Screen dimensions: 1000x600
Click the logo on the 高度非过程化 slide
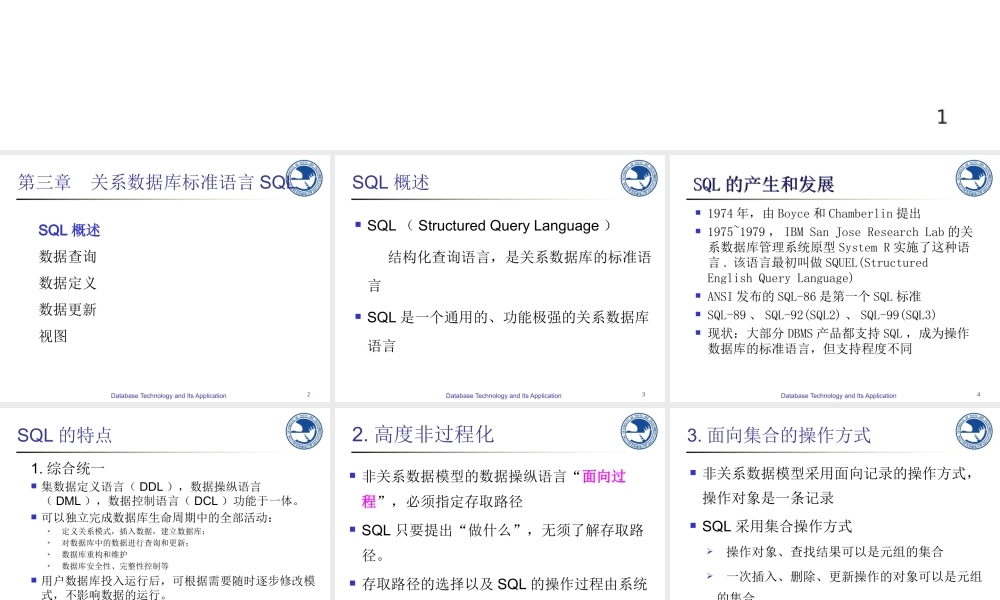[x=638, y=432]
